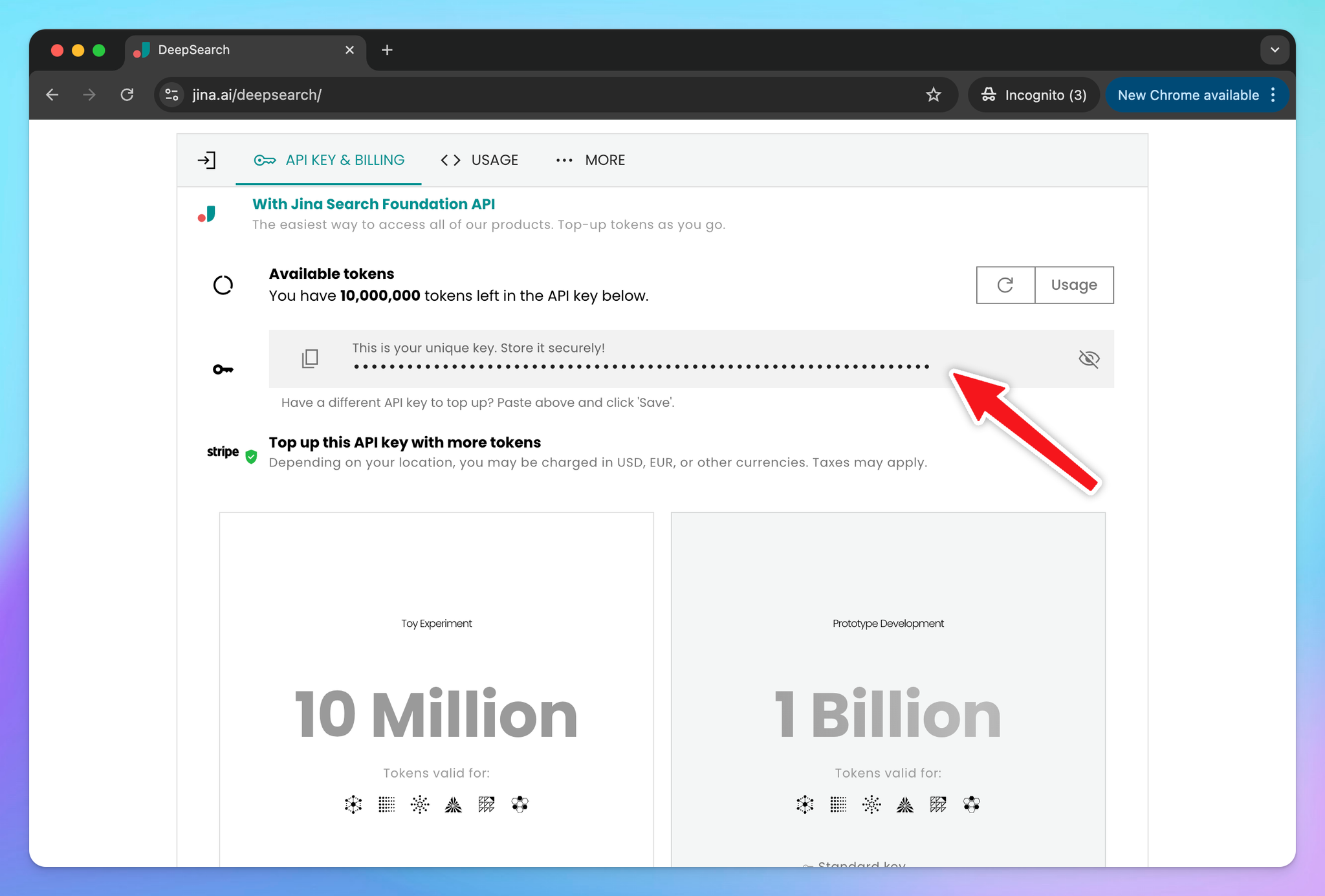
Task: Reveal the hidden API key using the eye icon
Action: tap(1089, 358)
